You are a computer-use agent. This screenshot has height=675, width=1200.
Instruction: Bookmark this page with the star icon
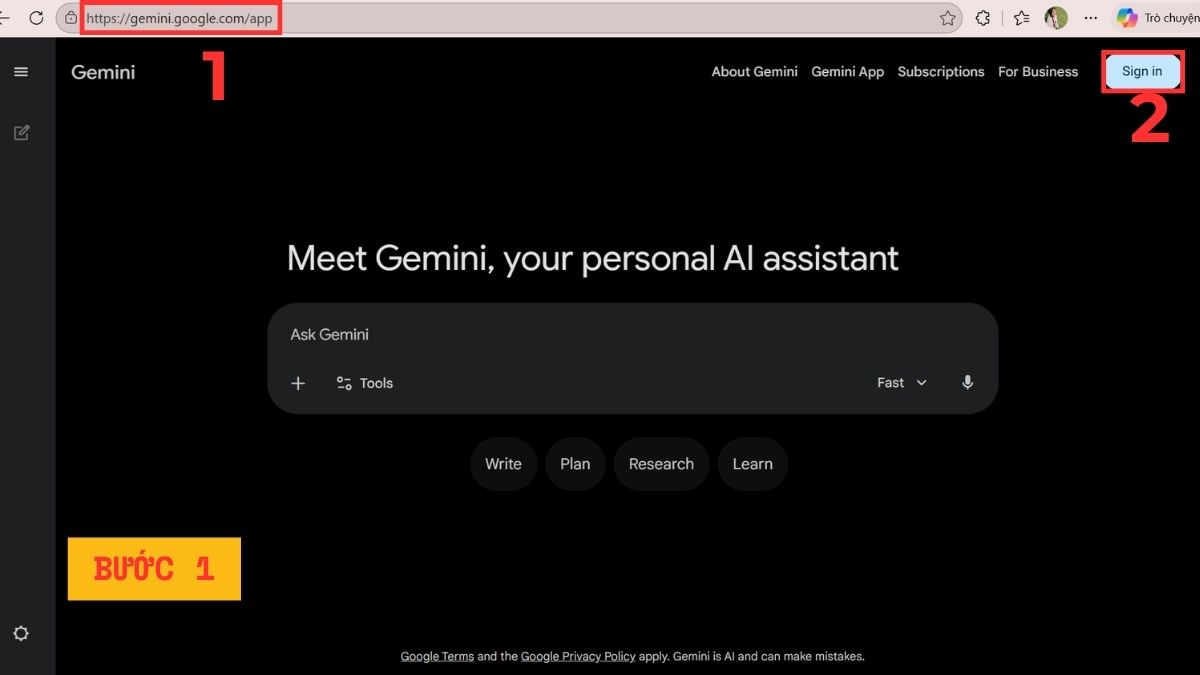coord(948,18)
